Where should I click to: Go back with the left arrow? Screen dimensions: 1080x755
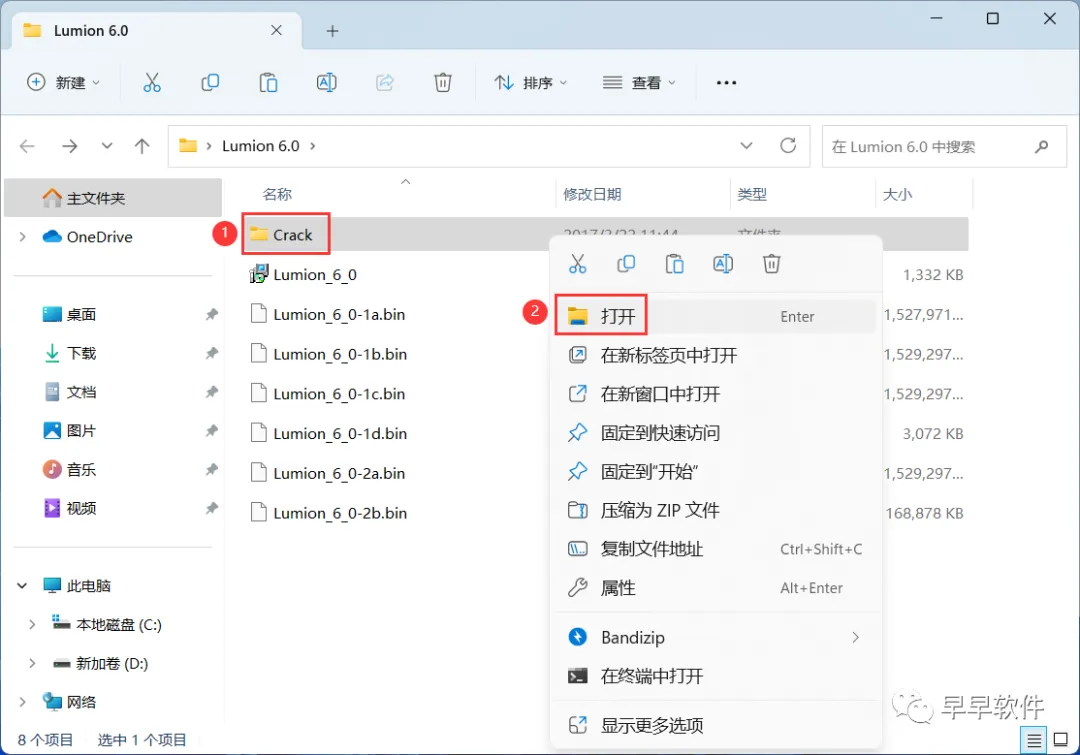coord(27,146)
